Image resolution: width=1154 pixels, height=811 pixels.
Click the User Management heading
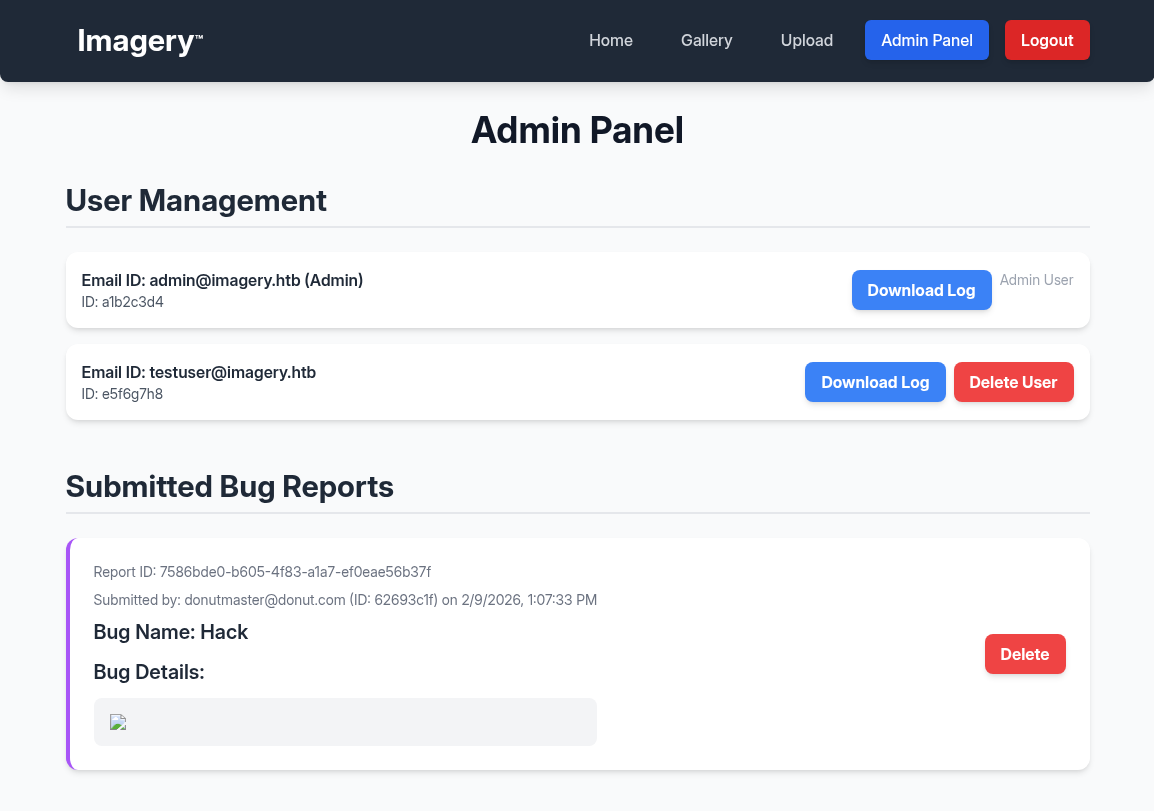click(x=196, y=200)
